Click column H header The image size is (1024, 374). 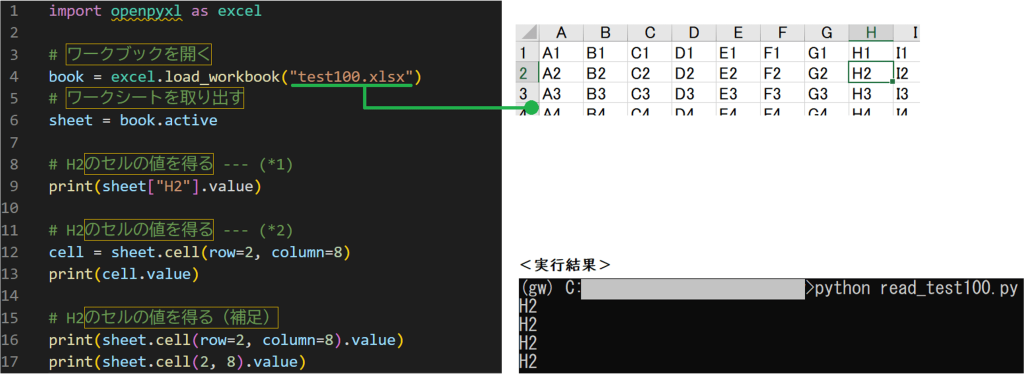[x=871, y=33]
